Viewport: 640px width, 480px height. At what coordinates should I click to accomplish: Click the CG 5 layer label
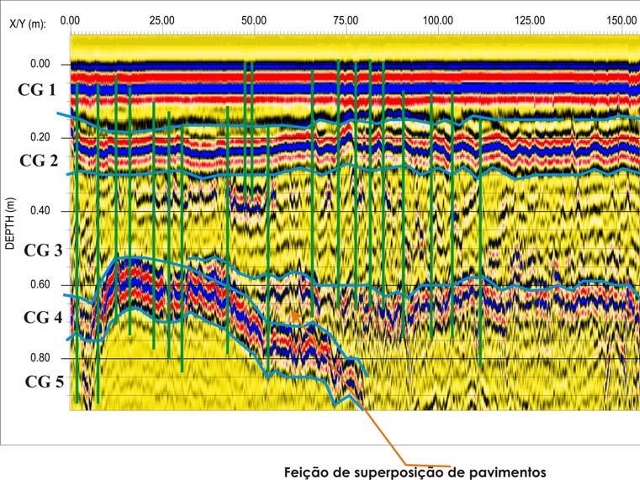[x=44, y=382]
